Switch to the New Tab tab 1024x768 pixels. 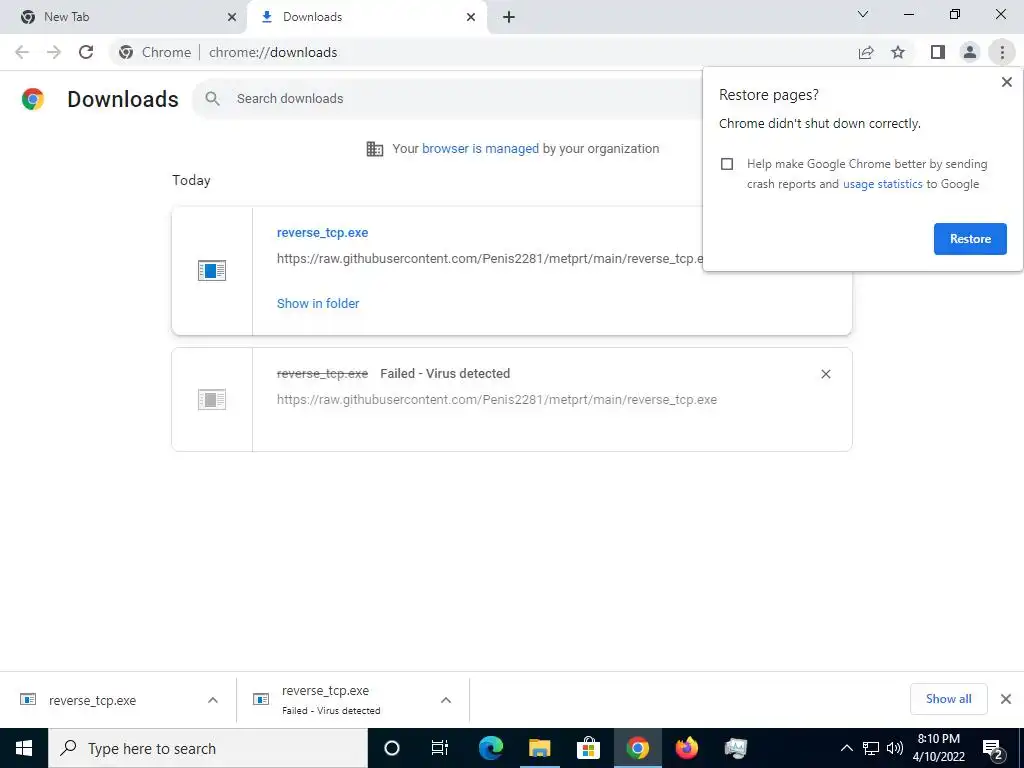pos(124,17)
